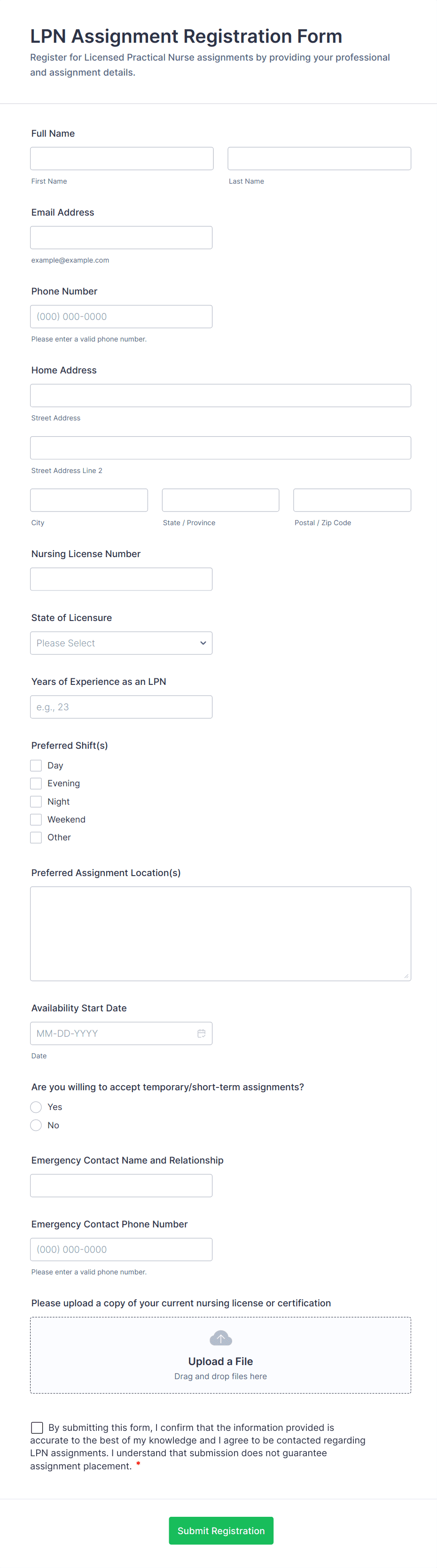
Task: Focus the Email Address field
Action: pos(121,237)
